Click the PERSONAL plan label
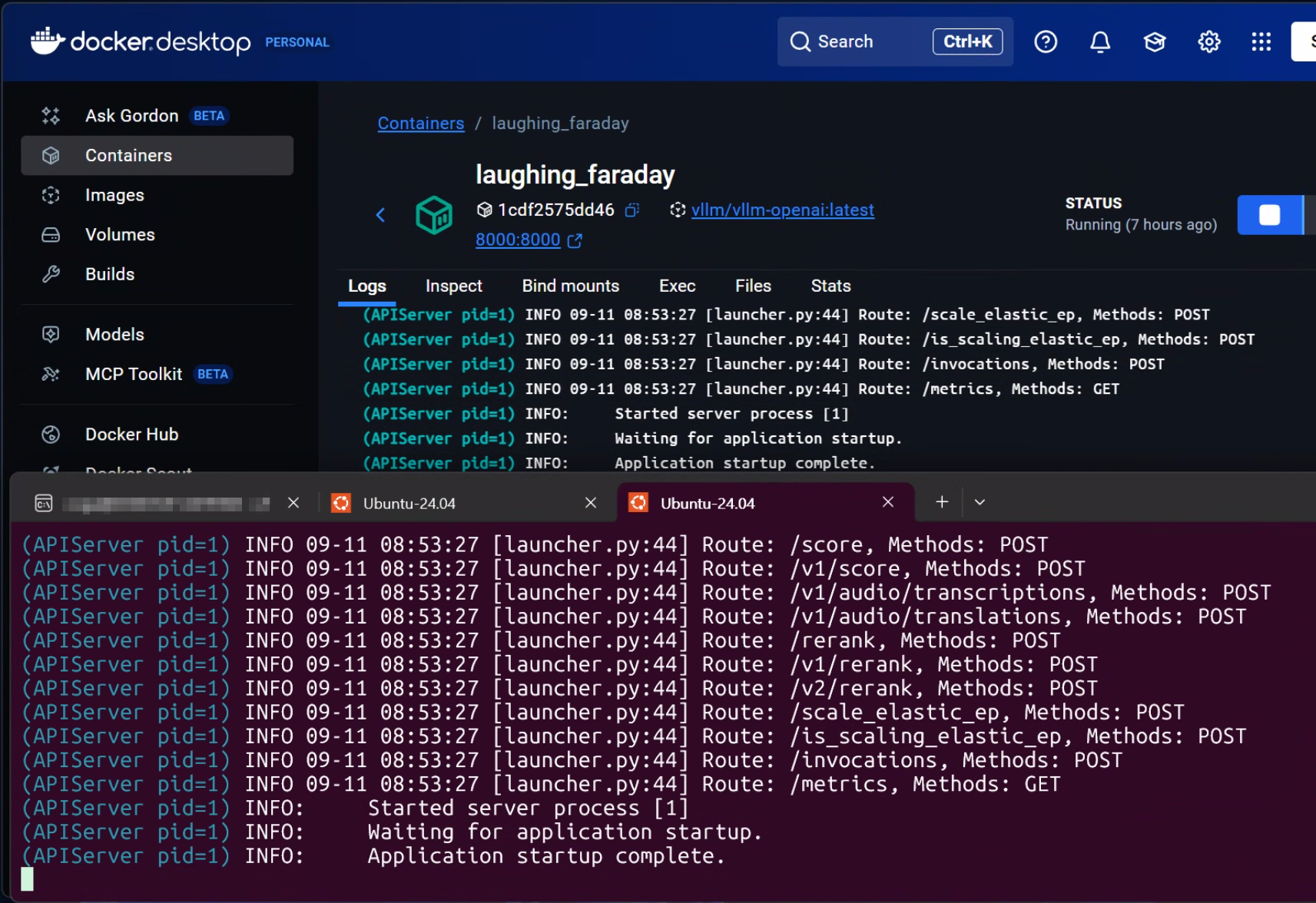The width and height of the screenshot is (1316, 903). click(297, 42)
